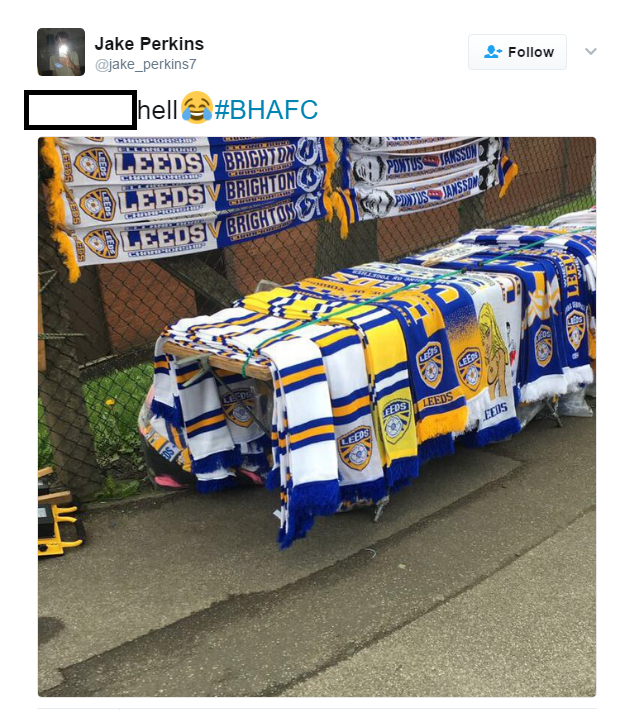Click the add-person icon inside Follow
The height and width of the screenshot is (710, 623).
[492, 52]
